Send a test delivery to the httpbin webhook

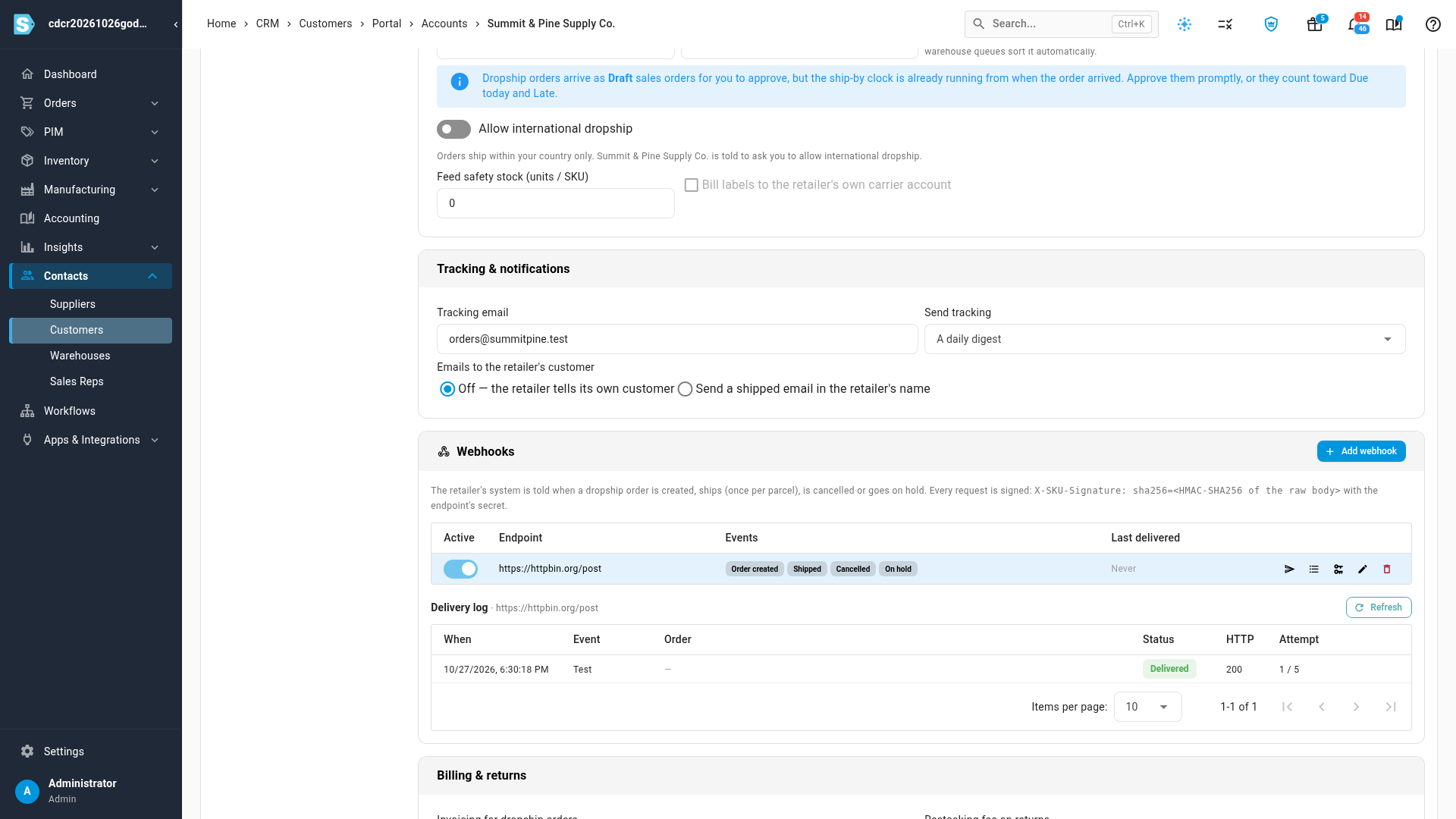[x=1289, y=569]
